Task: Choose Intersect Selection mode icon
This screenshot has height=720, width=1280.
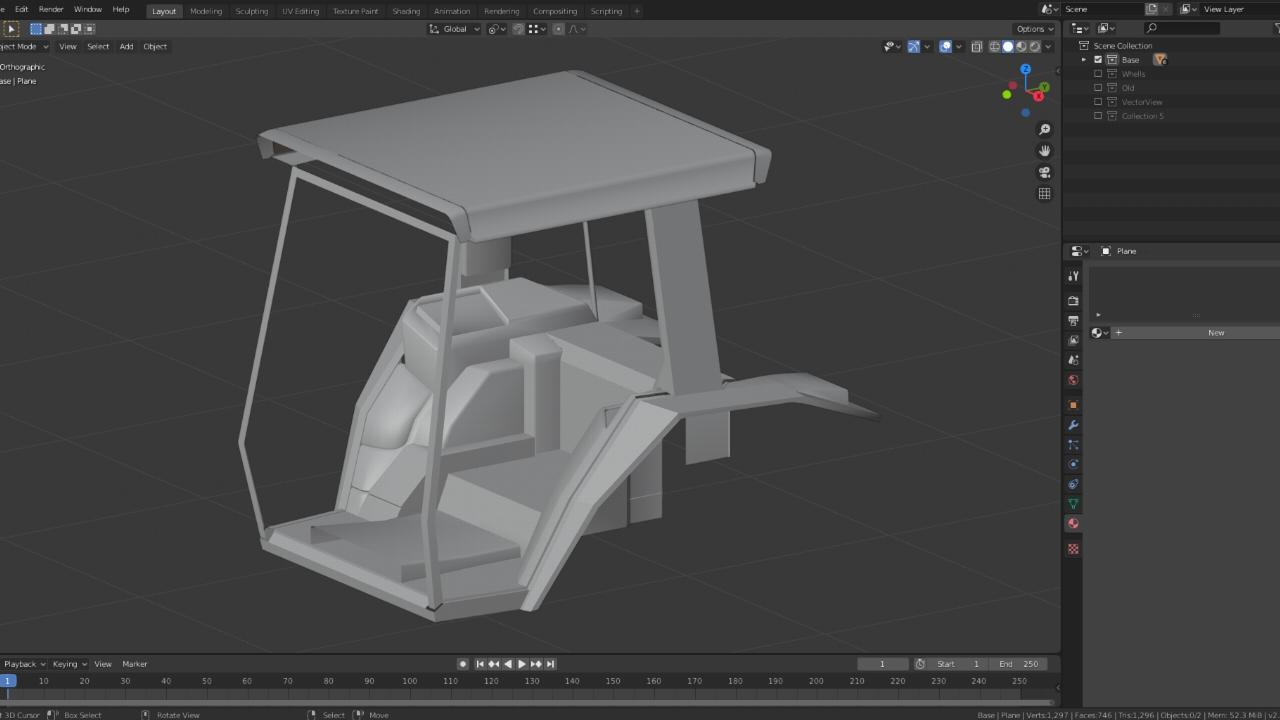Action: (88, 29)
